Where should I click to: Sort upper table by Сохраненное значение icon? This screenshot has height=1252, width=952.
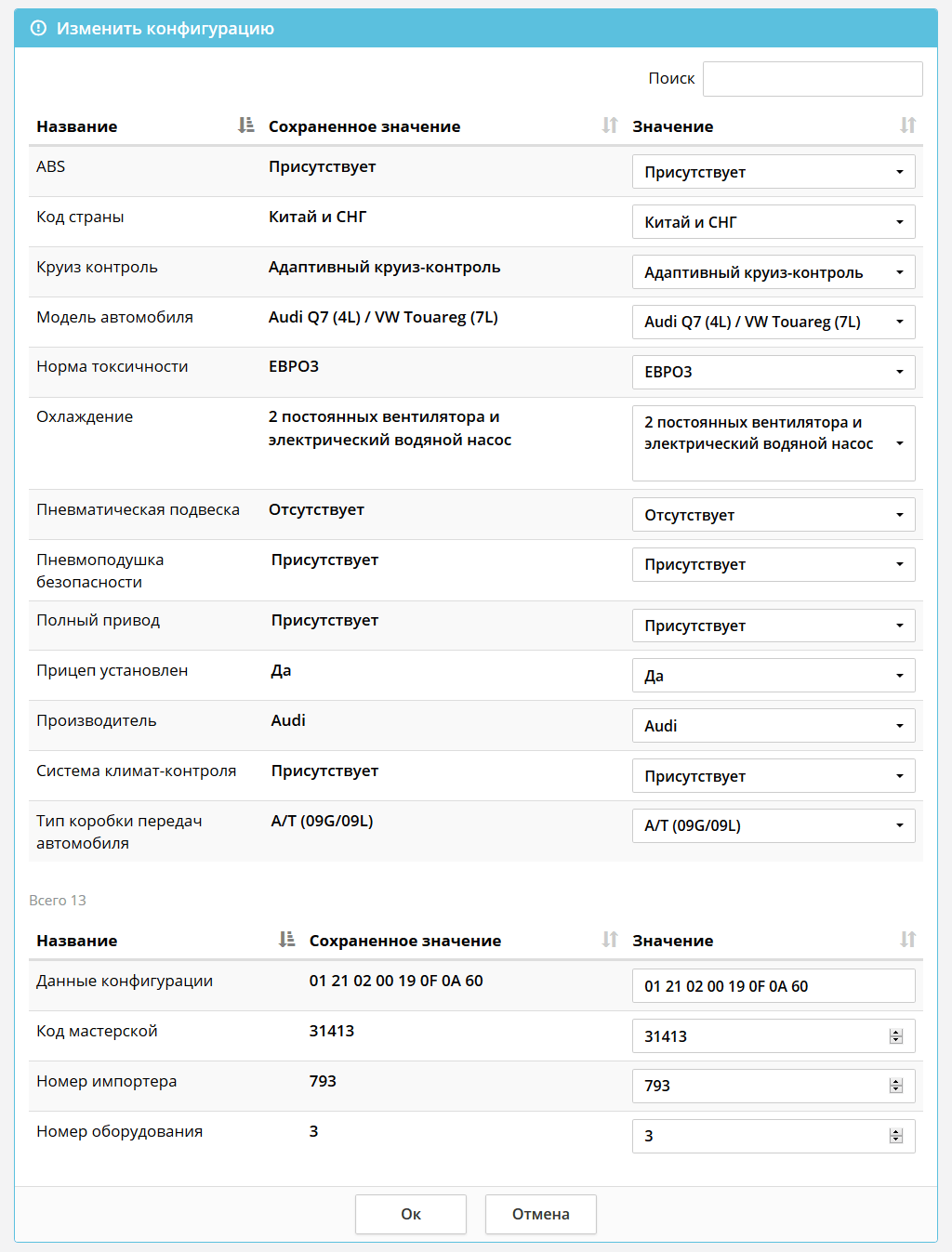(x=610, y=125)
